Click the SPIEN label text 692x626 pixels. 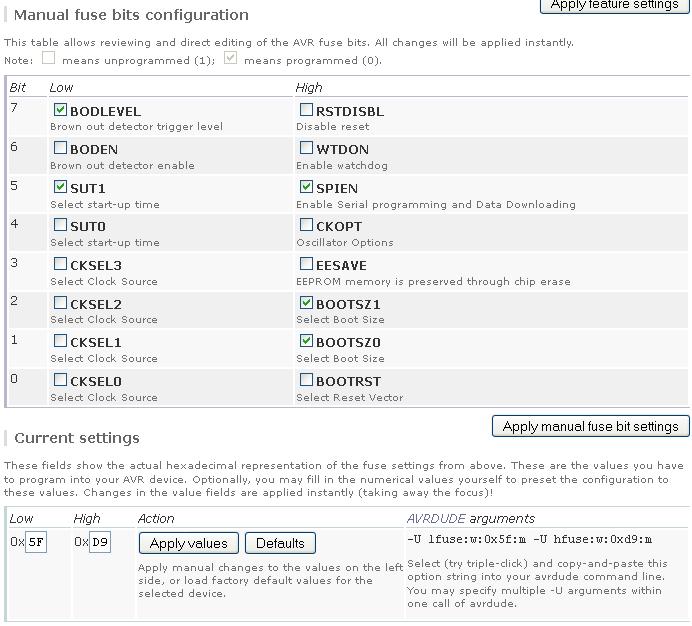tap(337, 189)
